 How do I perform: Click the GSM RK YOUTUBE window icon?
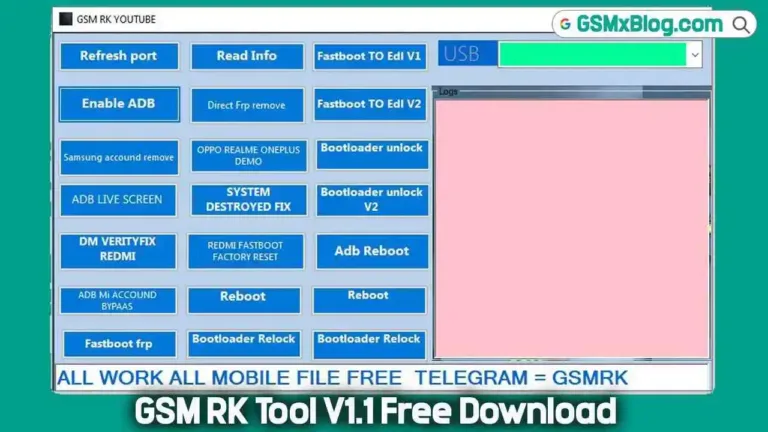coord(66,19)
